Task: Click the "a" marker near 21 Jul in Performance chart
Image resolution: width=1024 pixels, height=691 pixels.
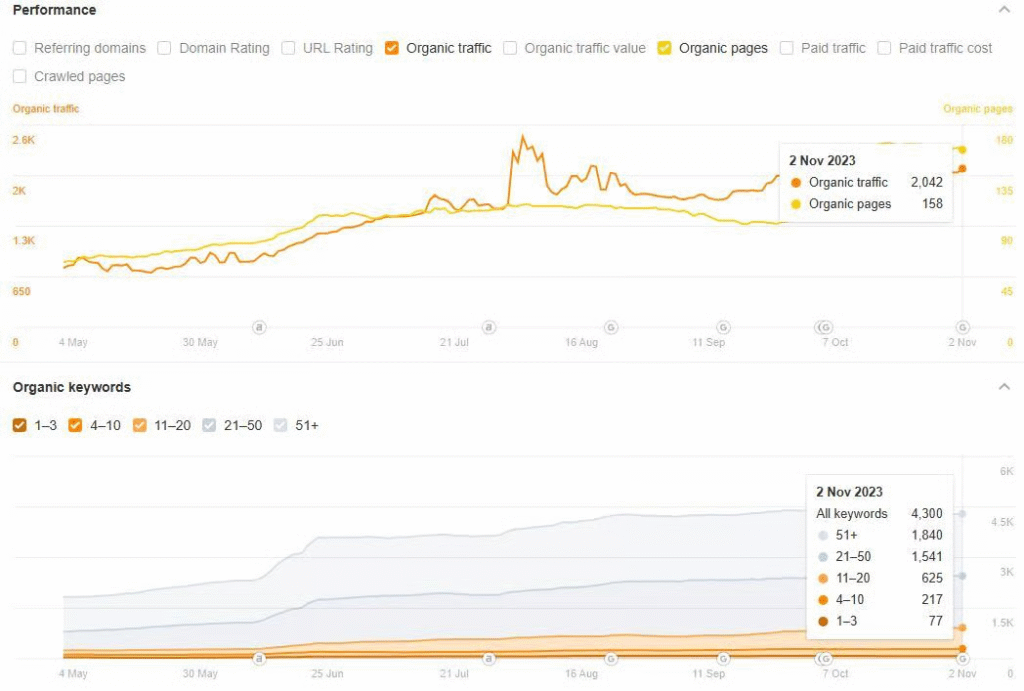Action: click(x=489, y=327)
